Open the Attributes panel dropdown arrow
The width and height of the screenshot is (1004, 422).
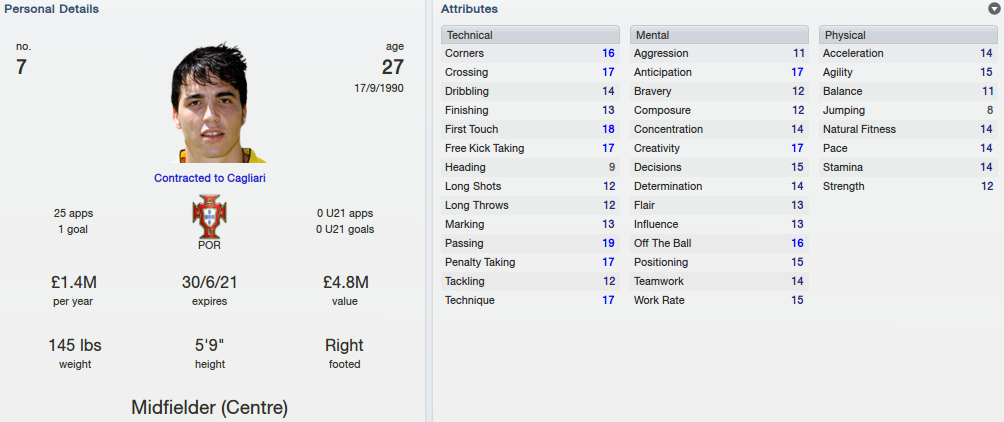[994, 9]
